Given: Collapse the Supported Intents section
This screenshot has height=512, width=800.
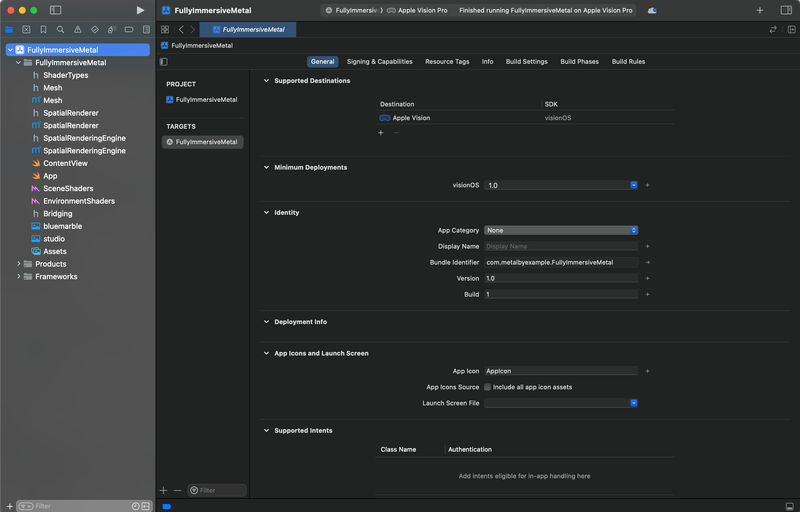Looking at the screenshot, I should [266, 431].
